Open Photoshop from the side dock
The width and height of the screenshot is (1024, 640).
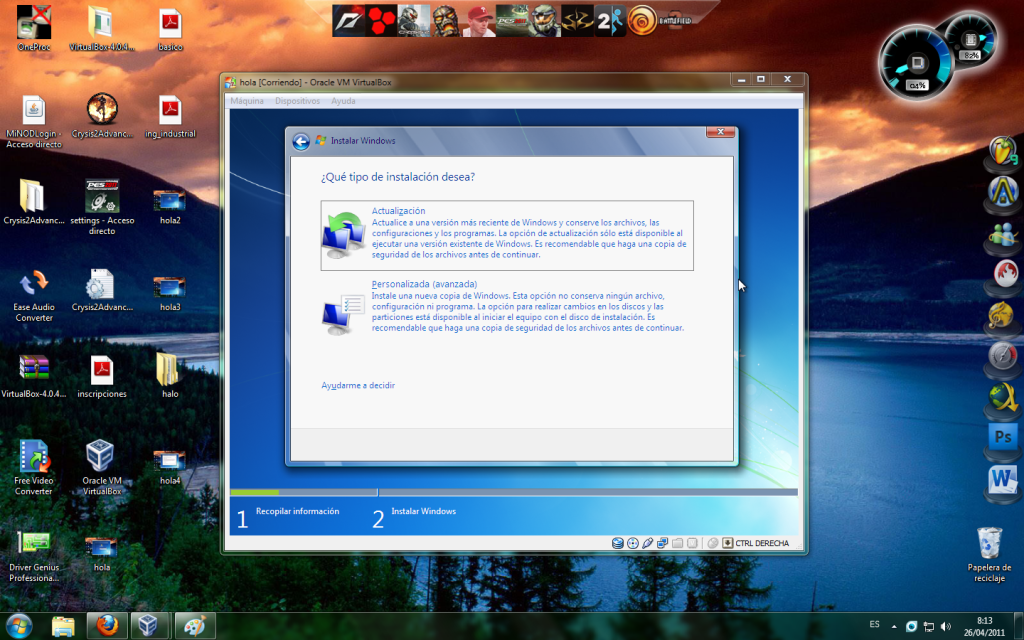pos(1003,438)
